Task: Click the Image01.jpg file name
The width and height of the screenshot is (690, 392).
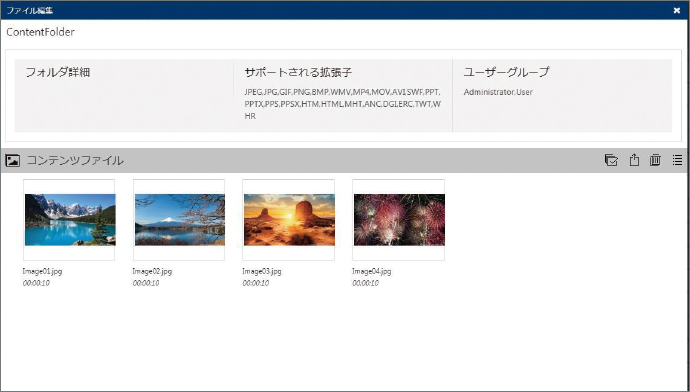Action: (43, 271)
